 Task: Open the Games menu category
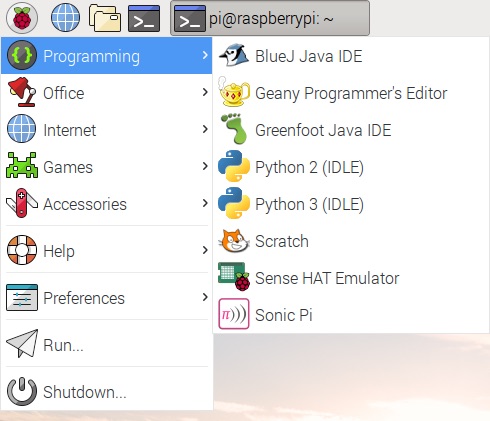pos(107,166)
